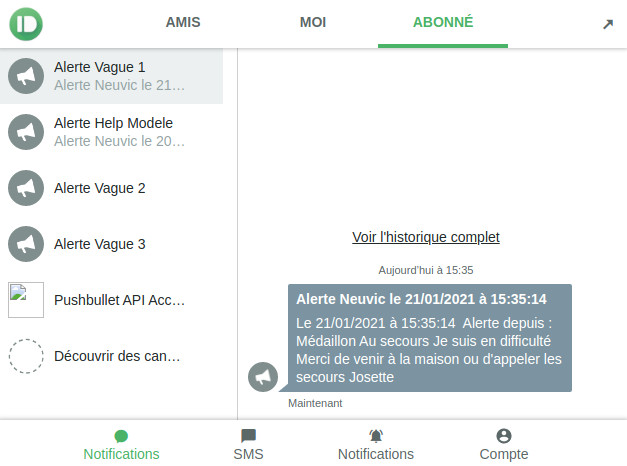Click Alerte Help Modele megaphone icon
Viewport: 627px width, 466px height.
(x=26, y=132)
